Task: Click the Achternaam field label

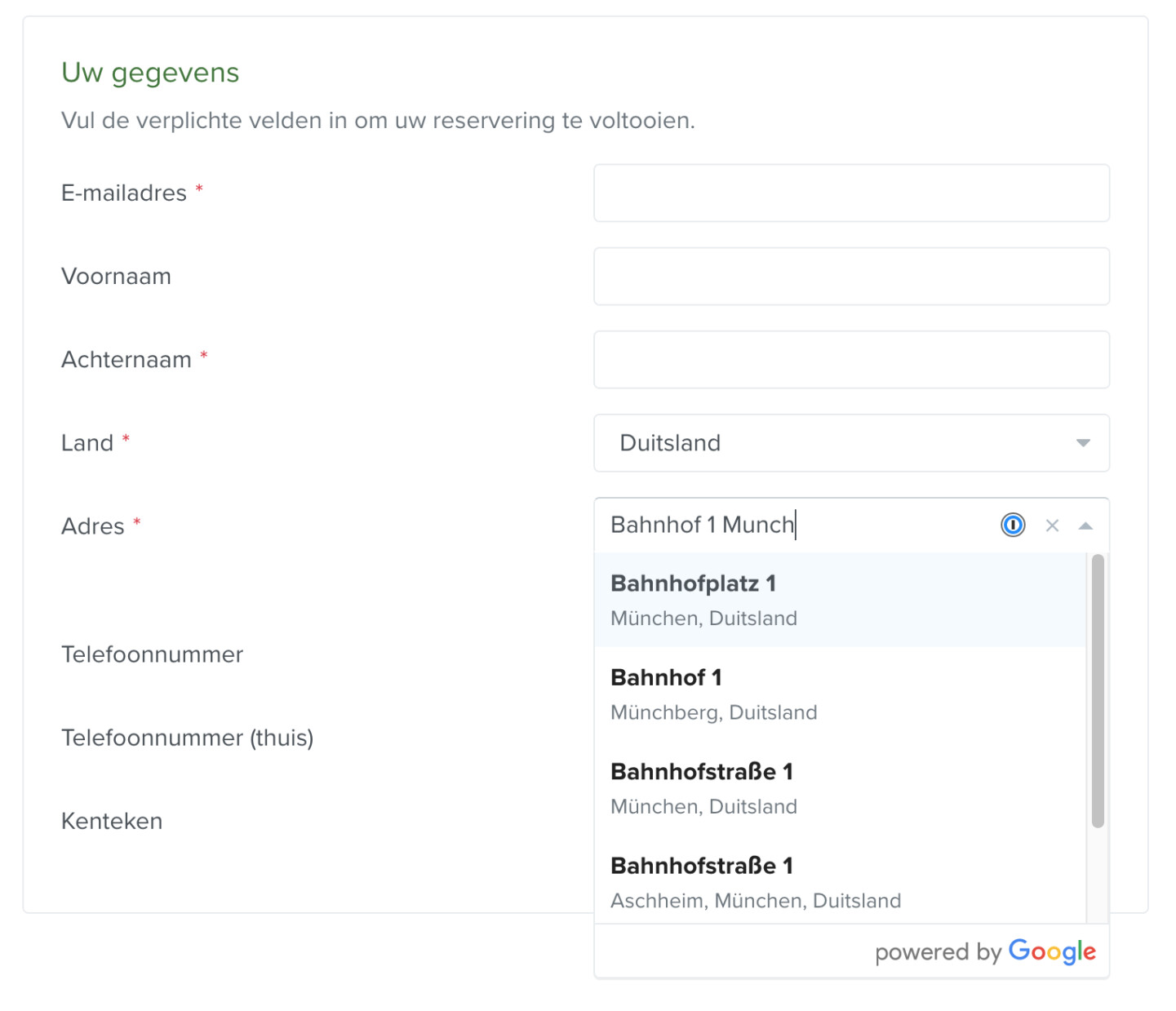Action: click(x=126, y=360)
